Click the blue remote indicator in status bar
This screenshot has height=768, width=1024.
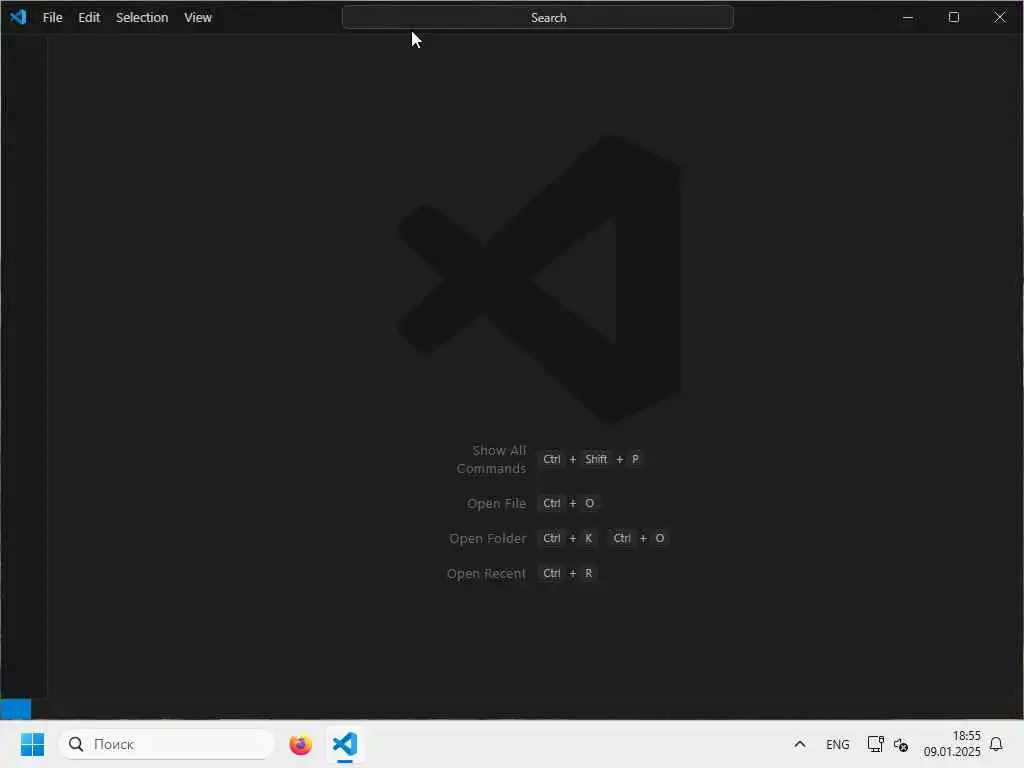(16, 709)
